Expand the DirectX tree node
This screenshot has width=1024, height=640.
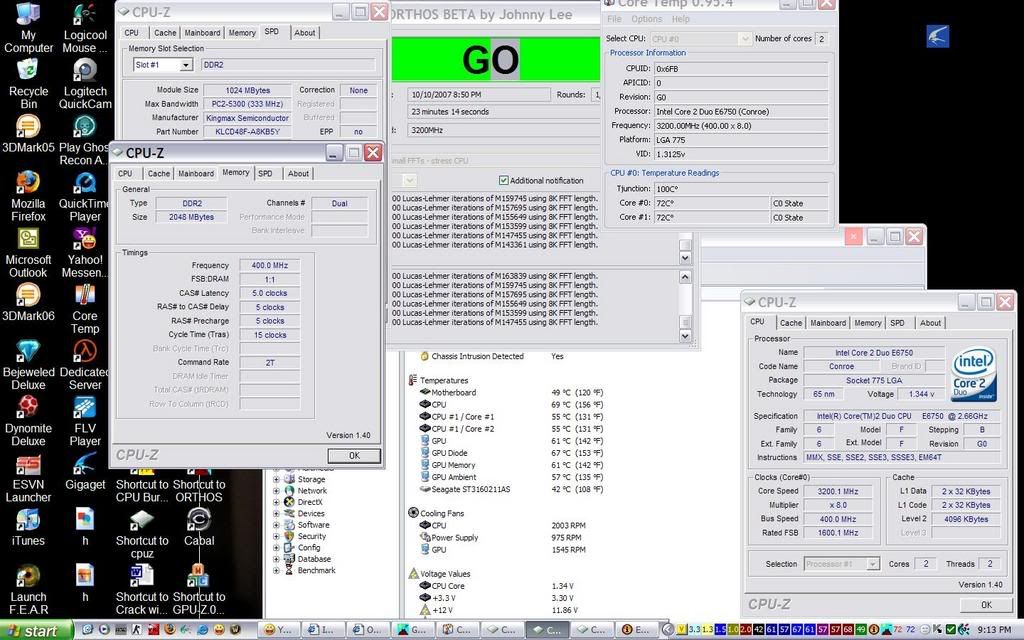(x=276, y=502)
